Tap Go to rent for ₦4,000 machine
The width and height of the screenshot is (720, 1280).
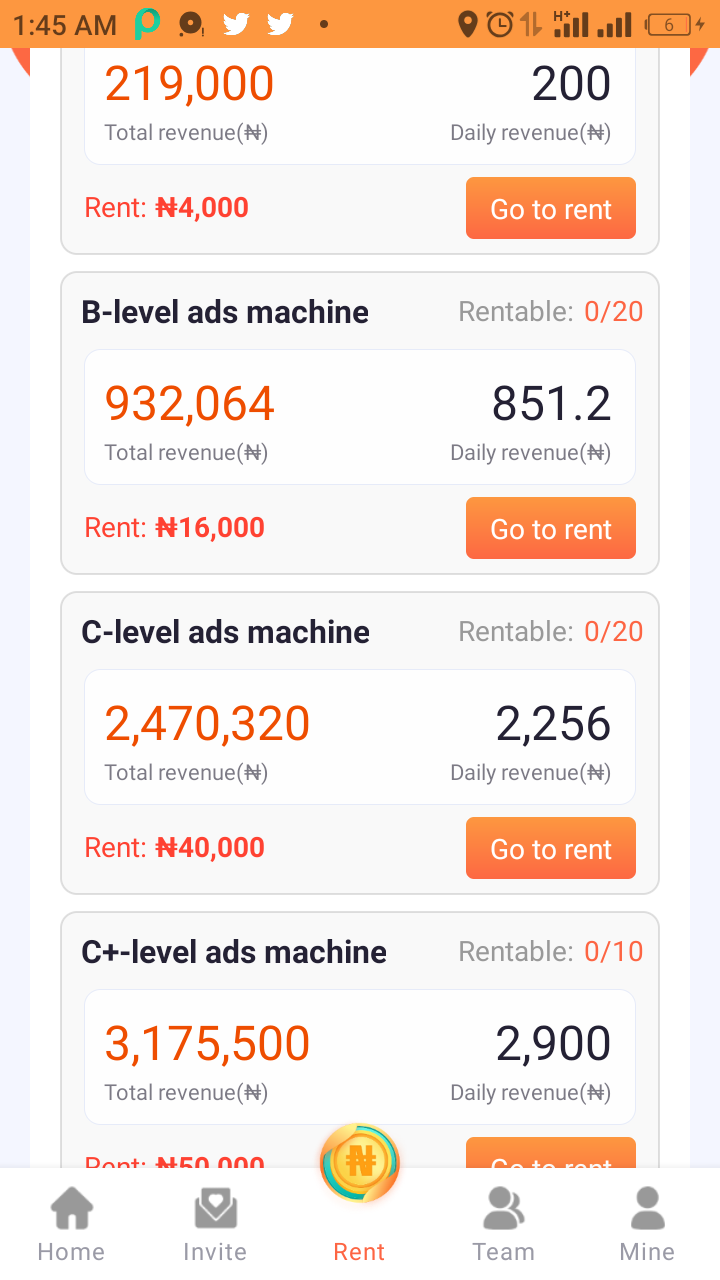click(x=551, y=208)
